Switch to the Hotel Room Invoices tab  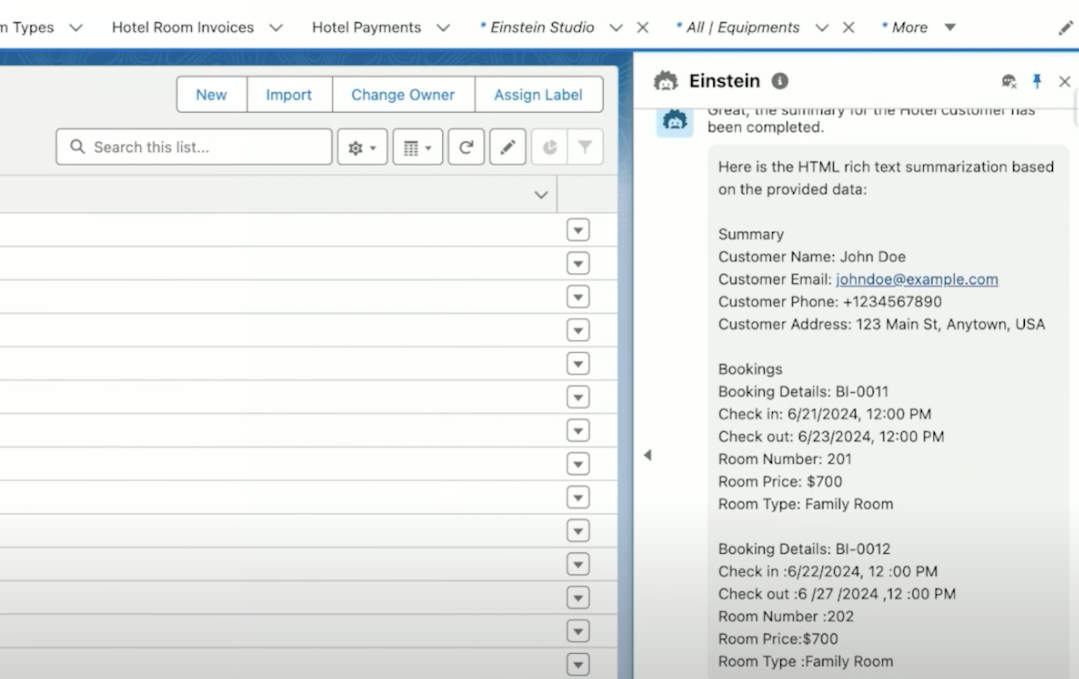[x=183, y=27]
